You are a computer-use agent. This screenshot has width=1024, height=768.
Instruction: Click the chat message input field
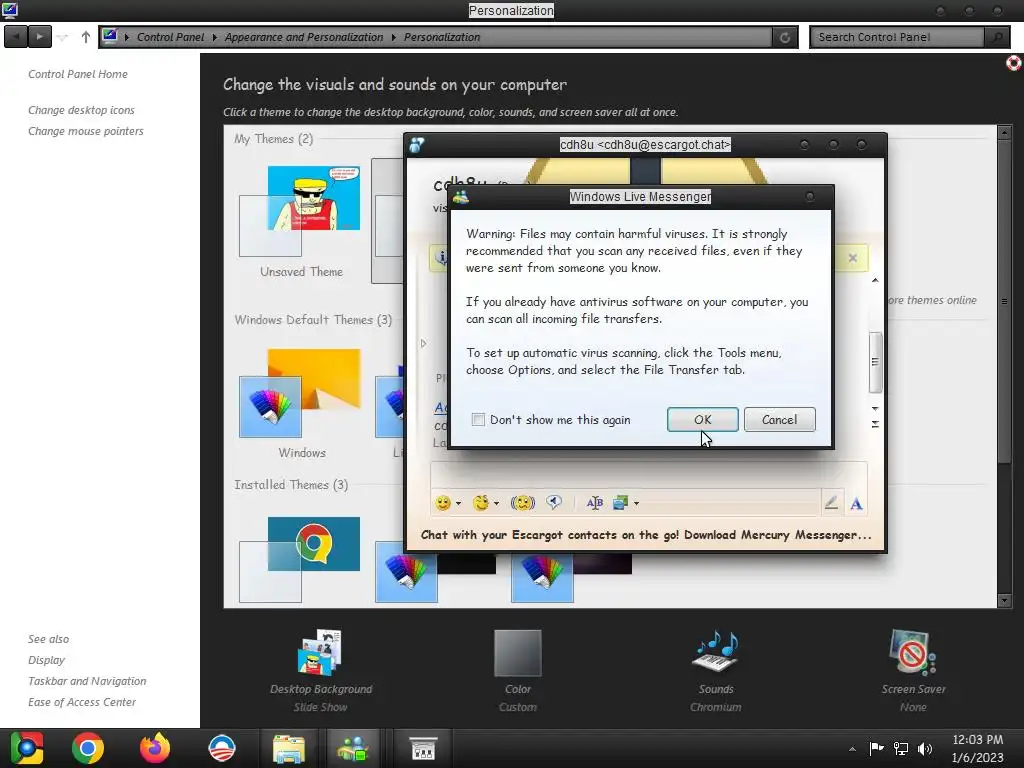click(x=648, y=475)
